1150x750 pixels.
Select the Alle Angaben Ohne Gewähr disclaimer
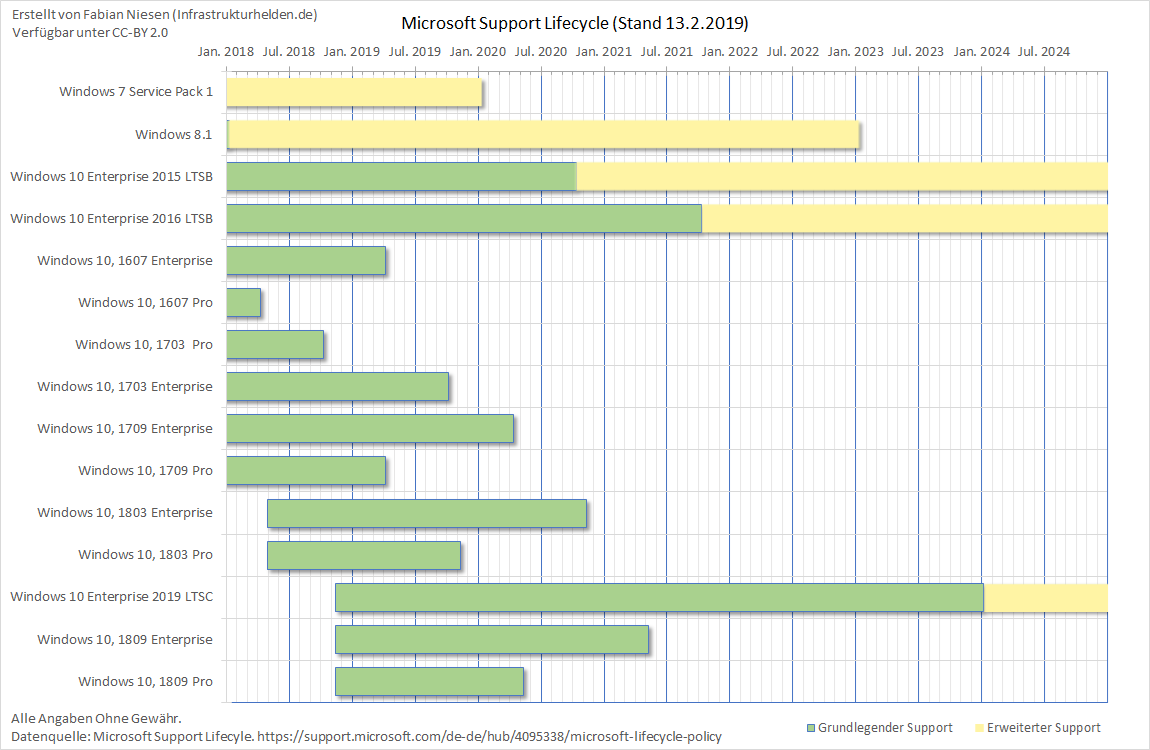[96, 718]
